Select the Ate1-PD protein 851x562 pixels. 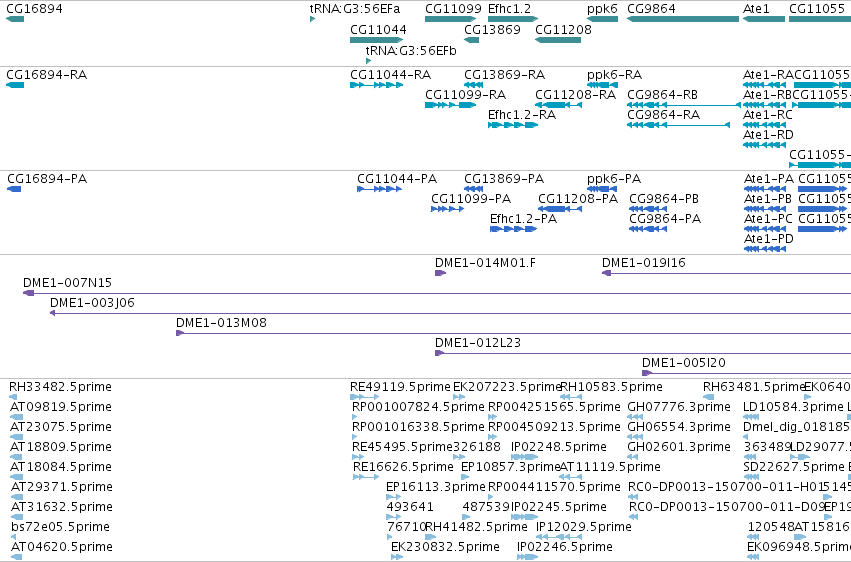(765, 249)
